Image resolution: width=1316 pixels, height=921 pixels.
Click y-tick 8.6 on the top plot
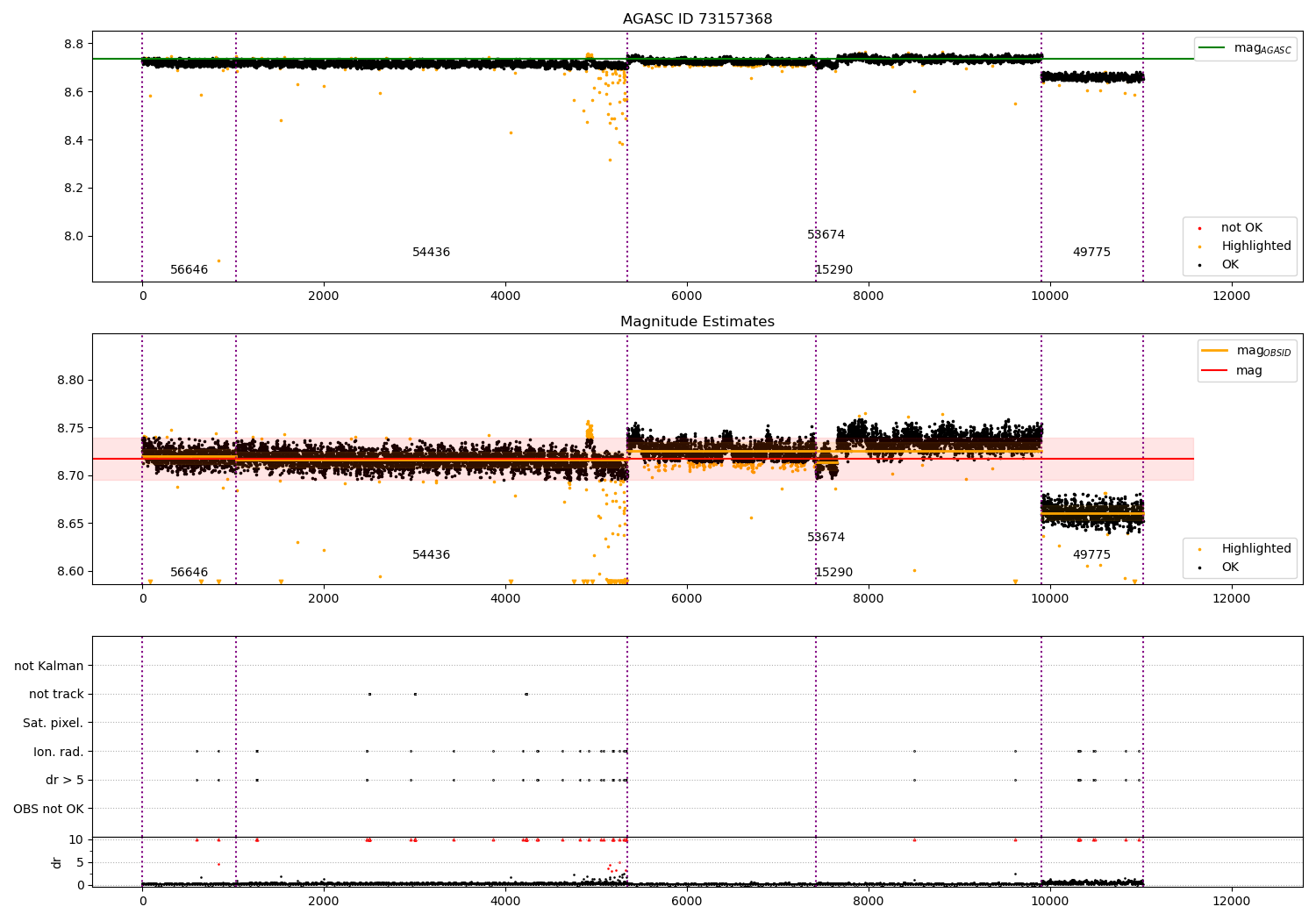coord(74,92)
